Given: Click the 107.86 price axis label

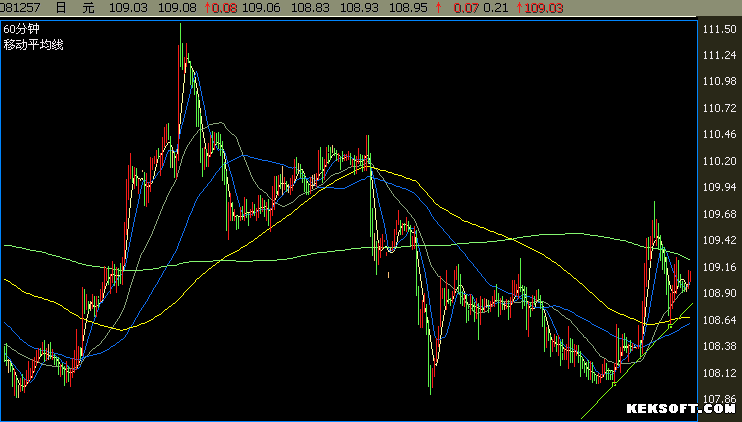Looking at the screenshot, I should [x=719, y=399].
